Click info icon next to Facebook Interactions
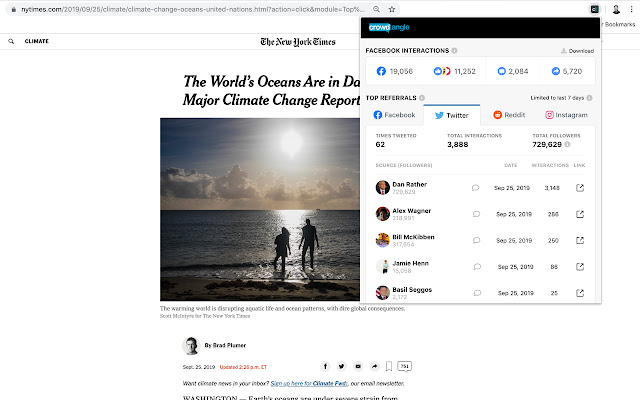The height and width of the screenshot is (400, 640). [455, 50]
